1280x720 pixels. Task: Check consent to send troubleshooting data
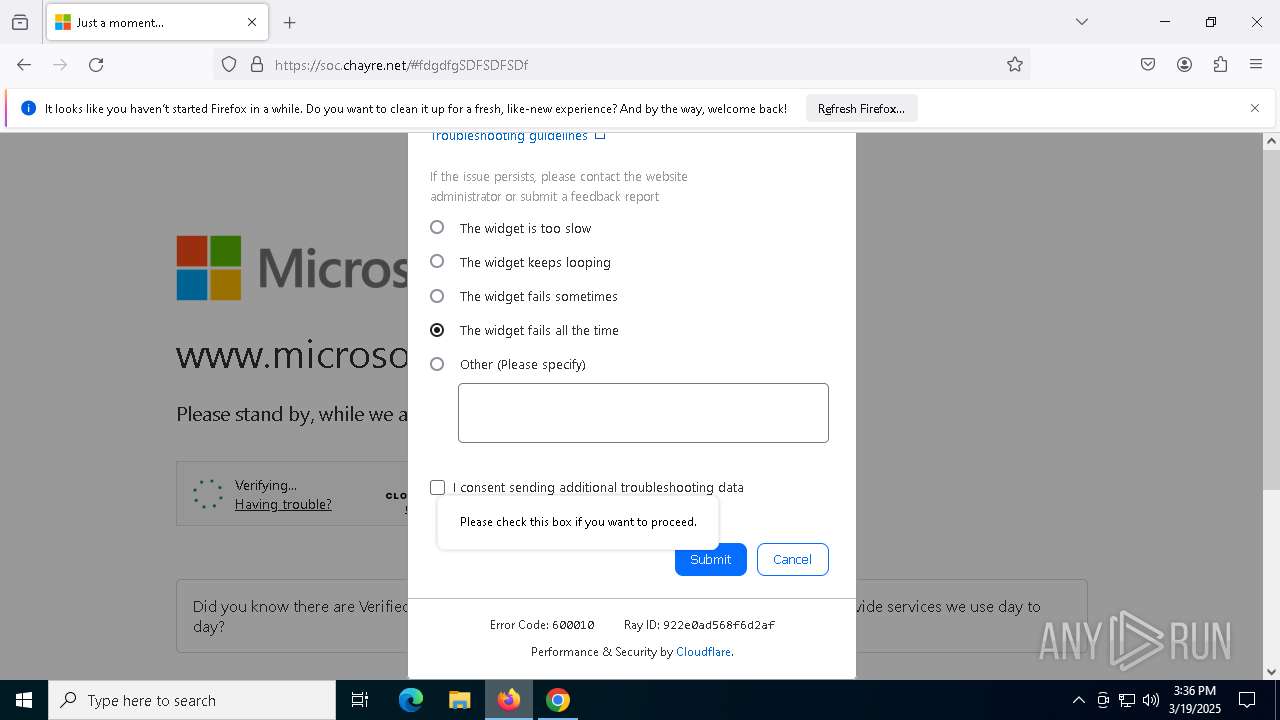tap(437, 487)
